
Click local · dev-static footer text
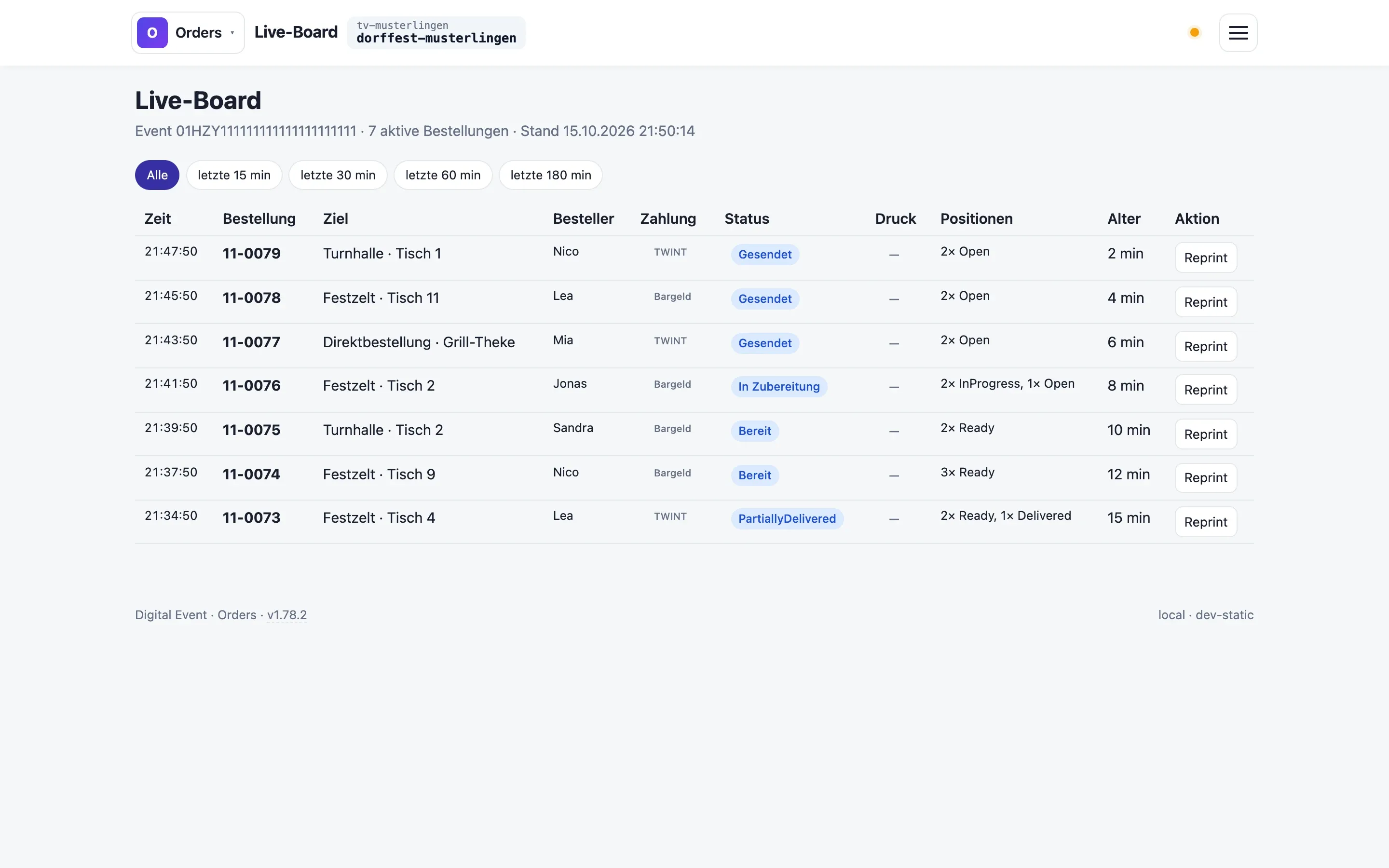point(1205,615)
